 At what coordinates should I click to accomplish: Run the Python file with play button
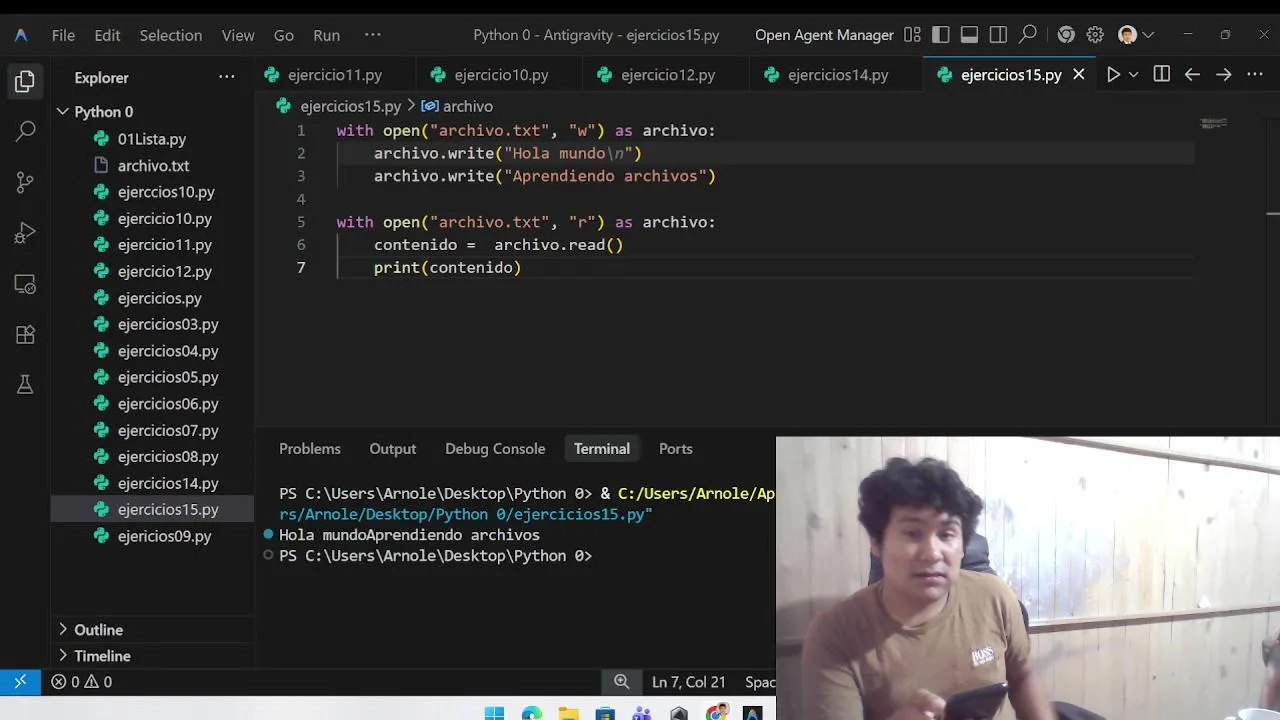pyautogui.click(x=1112, y=75)
